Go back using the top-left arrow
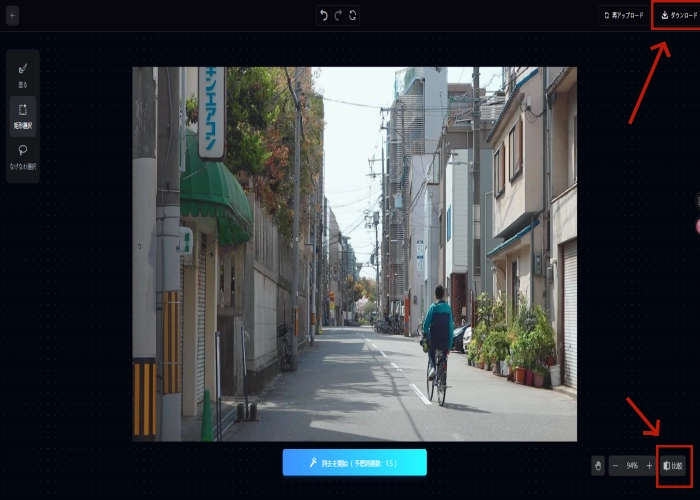 (x=12, y=16)
